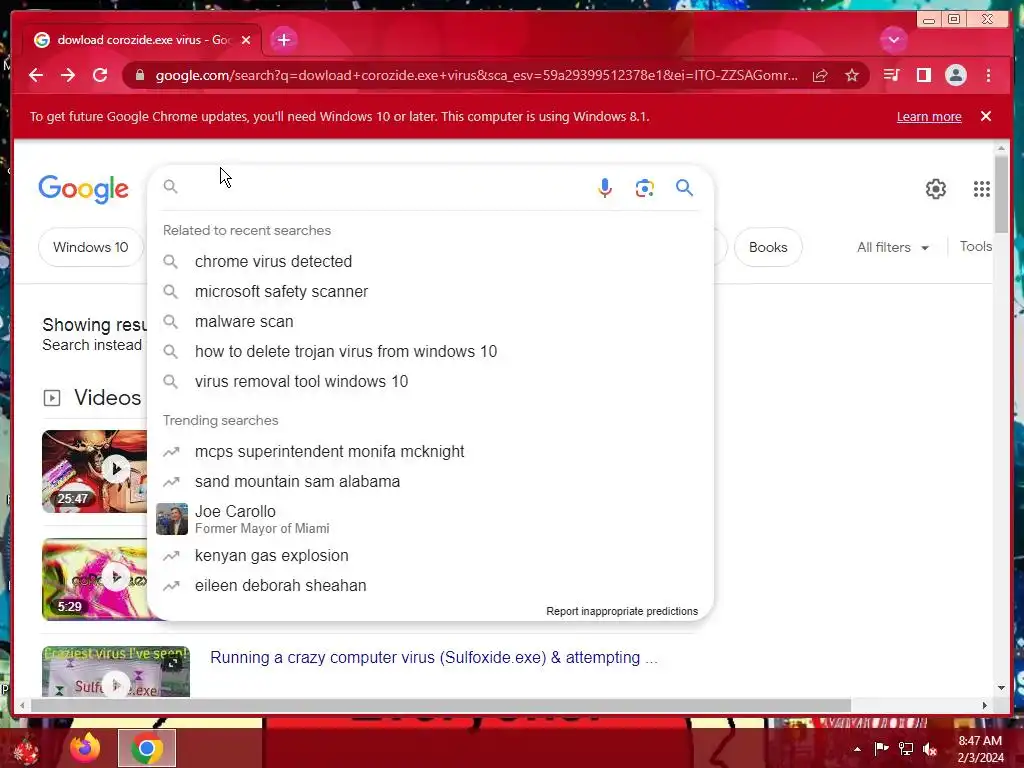Show hidden system tray icons
Viewport: 1024px width, 768px height.
[x=857, y=749]
